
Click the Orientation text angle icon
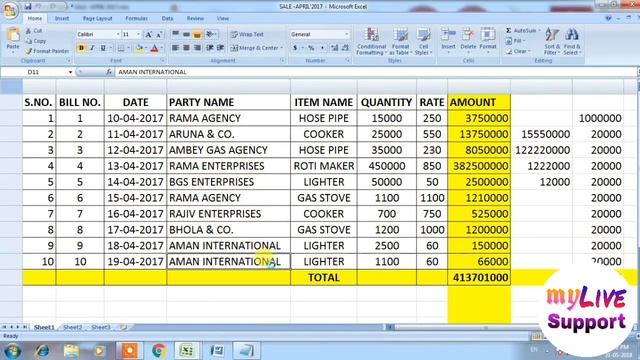point(210,34)
